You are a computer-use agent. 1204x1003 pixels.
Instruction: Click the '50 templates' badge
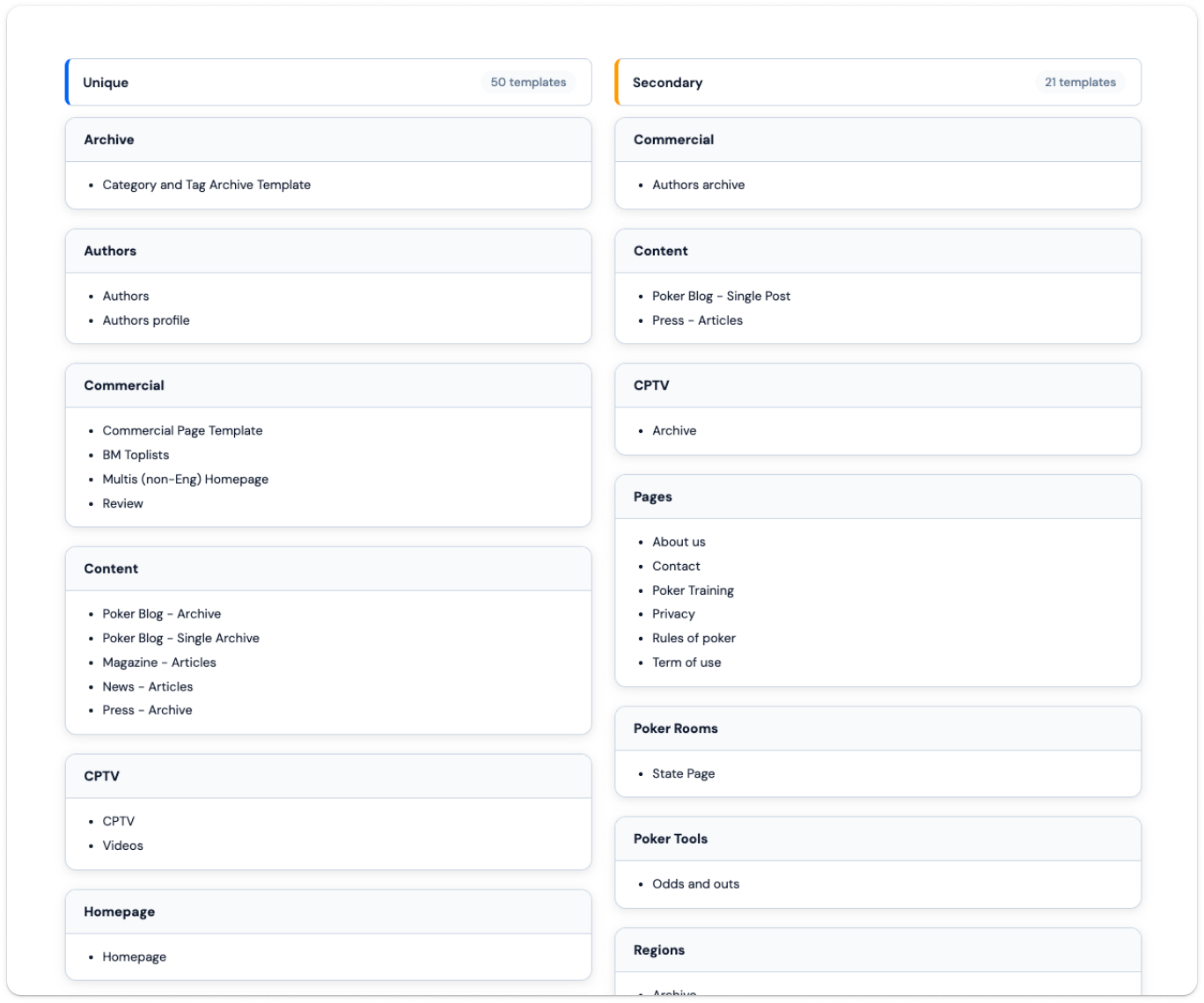[x=528, y=82]
